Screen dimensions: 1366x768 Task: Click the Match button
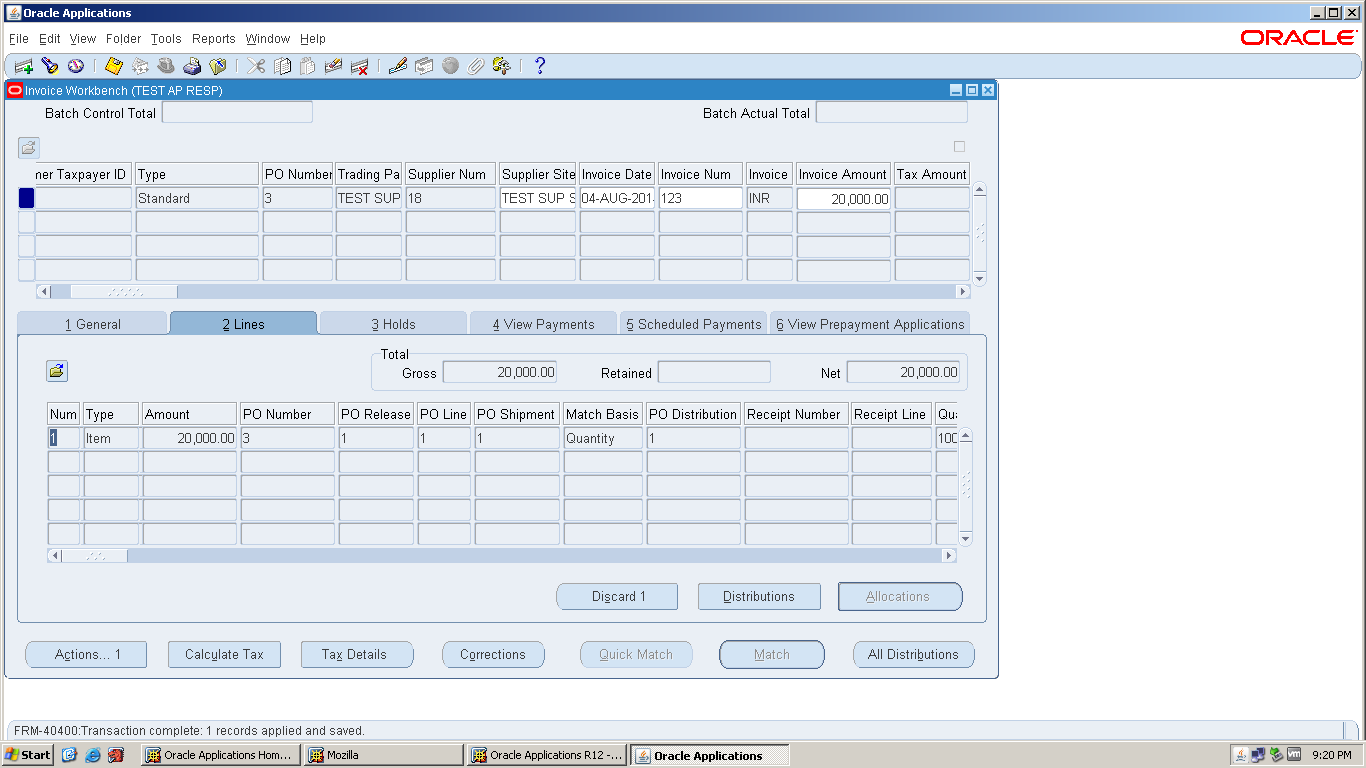tap(772, 655)
